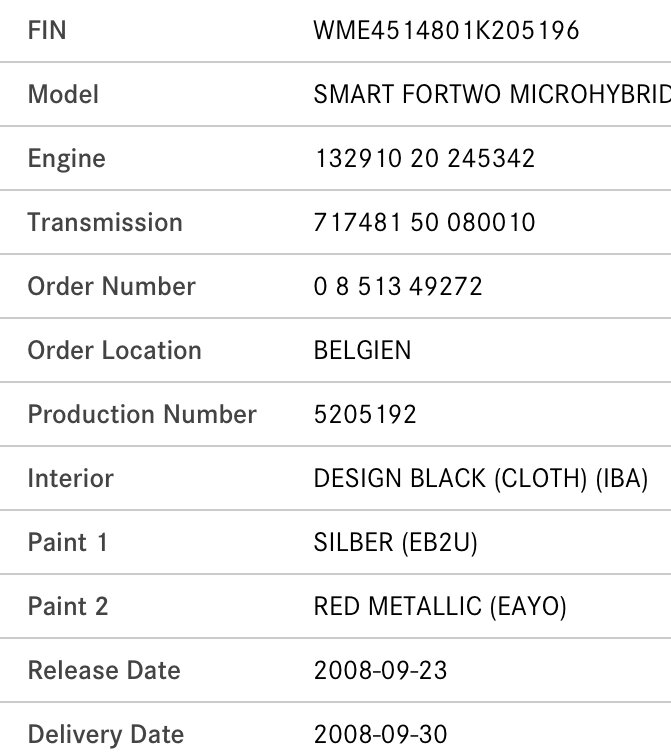Click the Production Number label
The width and height of the screenshot is (671, 756).
coord(142,414)
